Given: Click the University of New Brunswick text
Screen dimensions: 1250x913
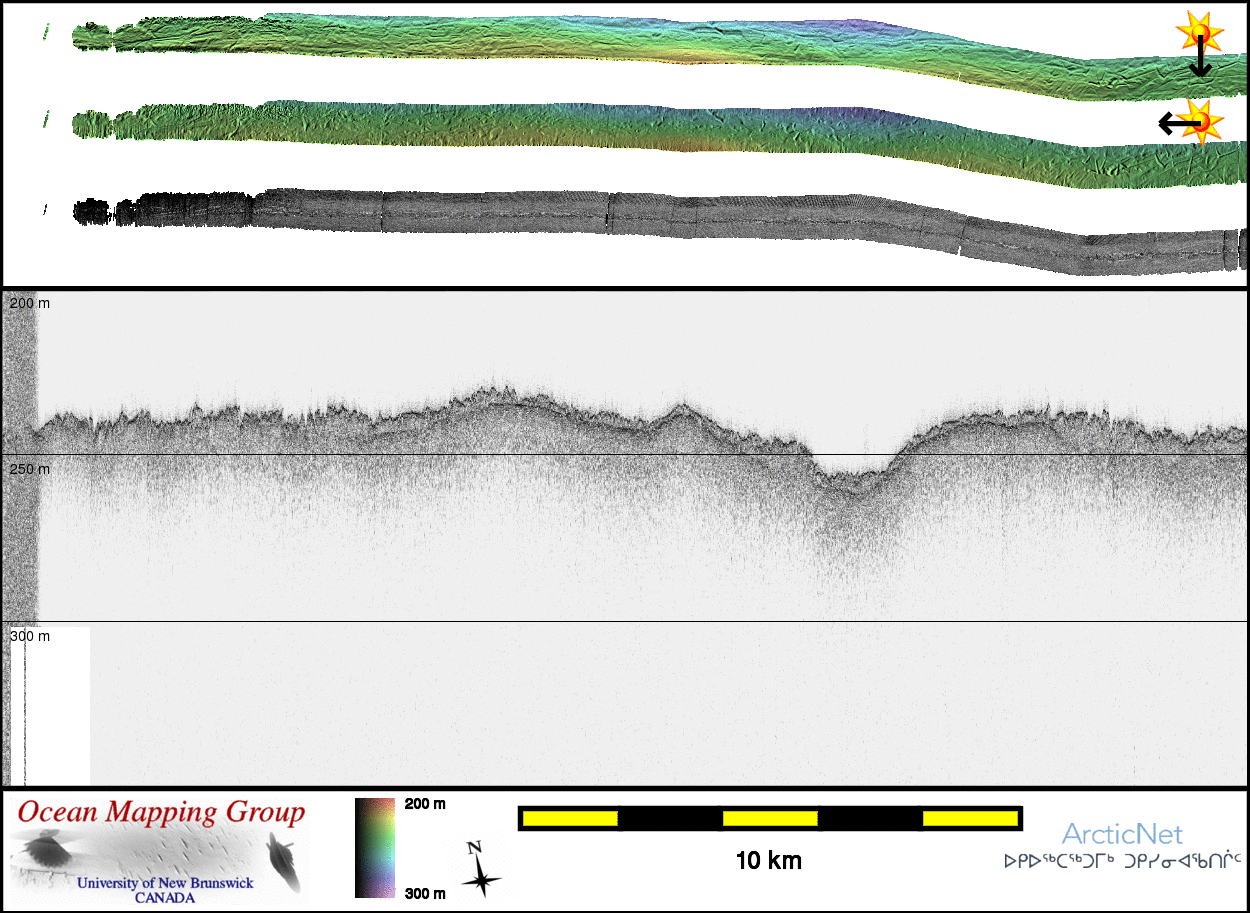Looking at the screenshot, I should (165, 884).
